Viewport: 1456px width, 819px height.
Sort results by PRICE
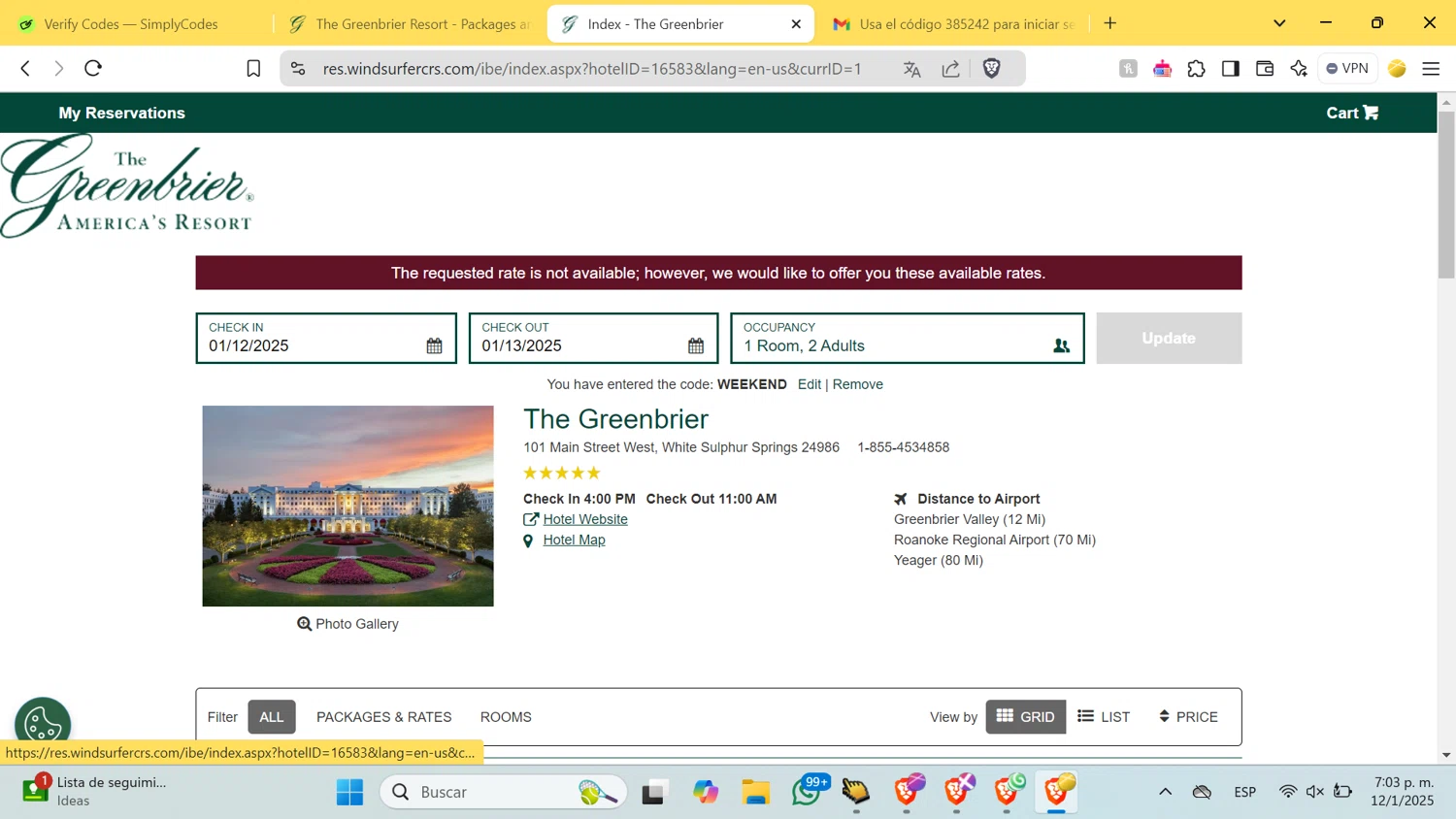pyautogui.click(x=1188, y=717)
